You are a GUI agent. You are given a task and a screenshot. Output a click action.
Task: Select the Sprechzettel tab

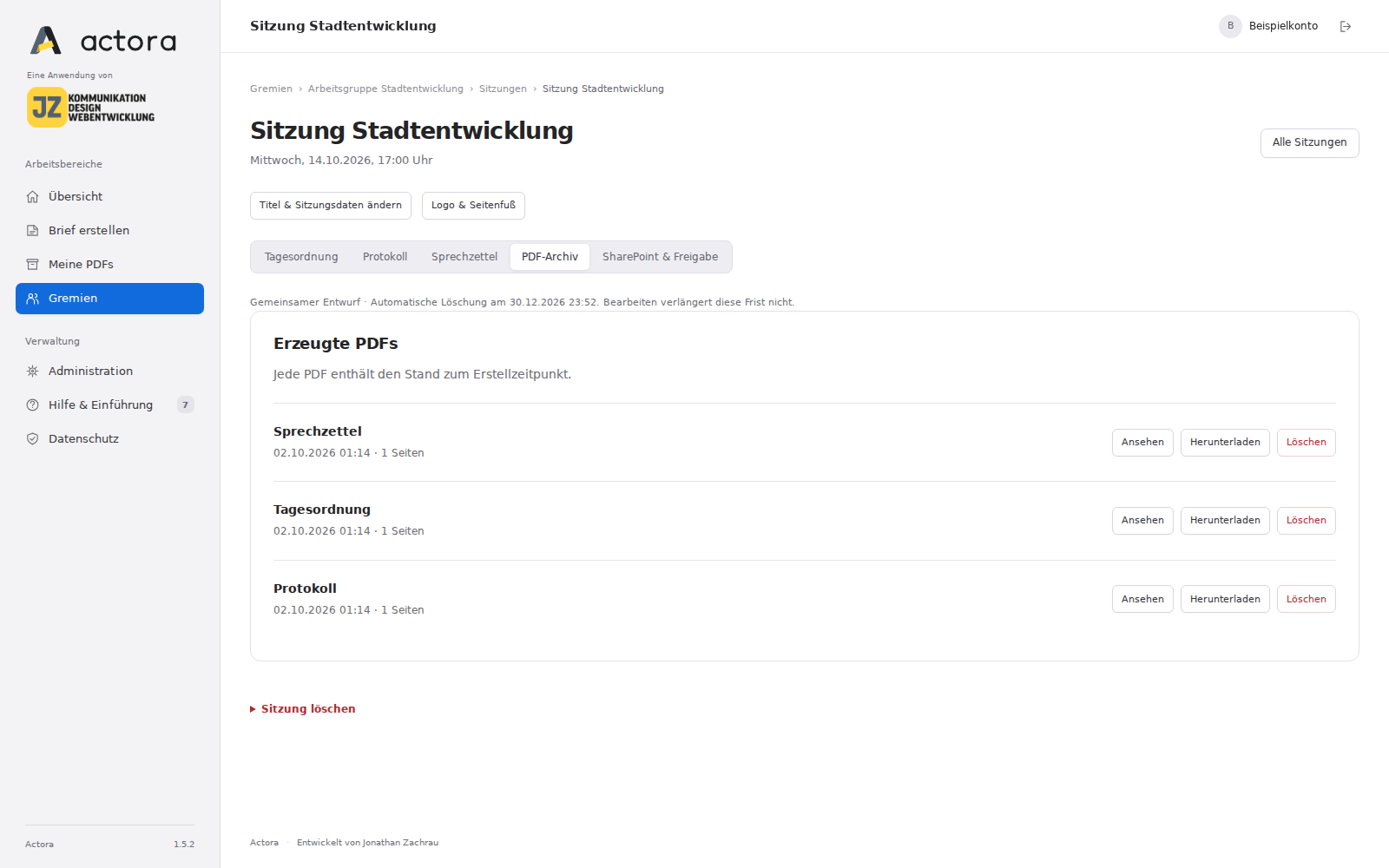[464, 257]
